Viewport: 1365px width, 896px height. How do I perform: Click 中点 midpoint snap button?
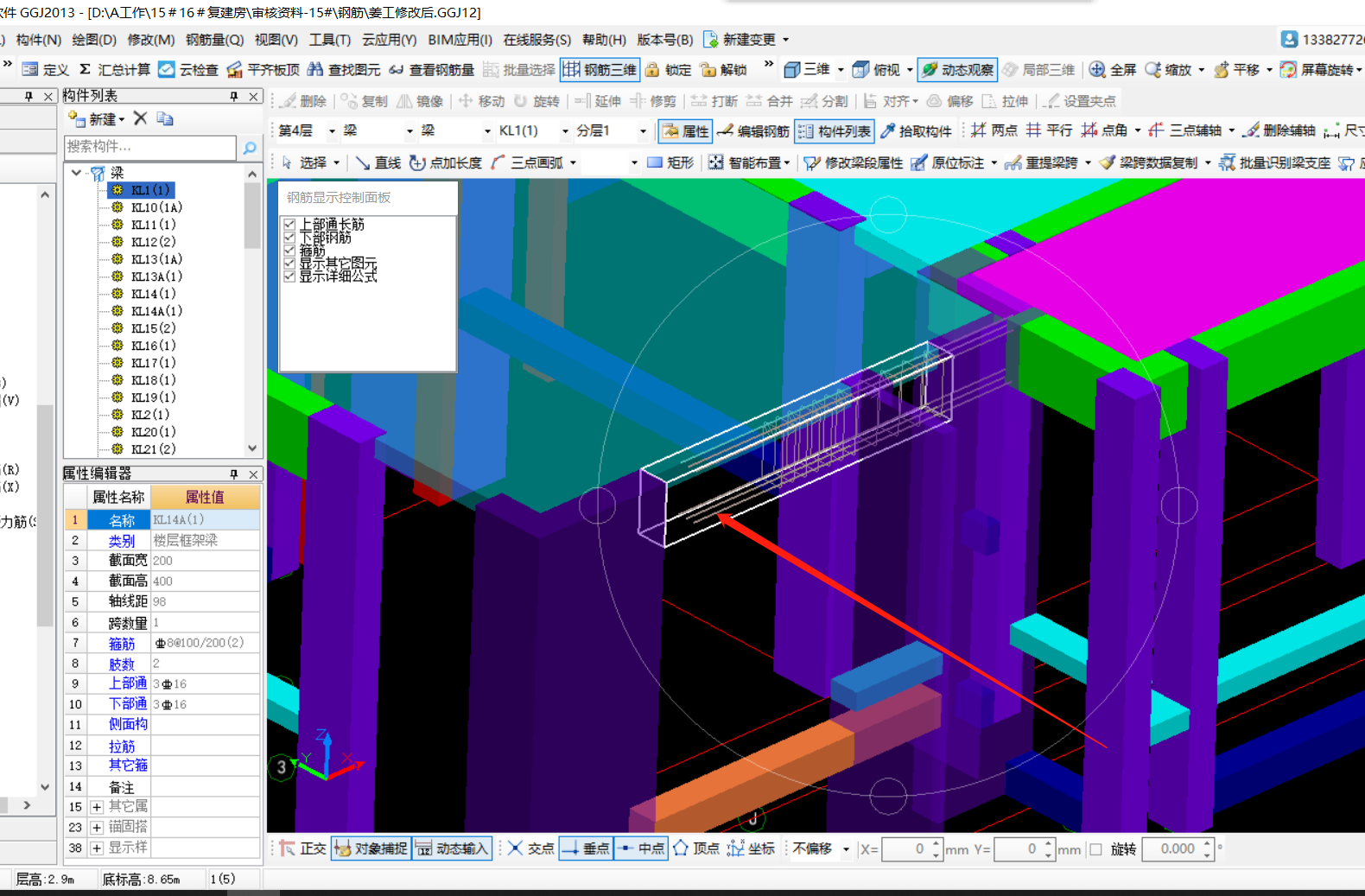(x=641, y=848)
